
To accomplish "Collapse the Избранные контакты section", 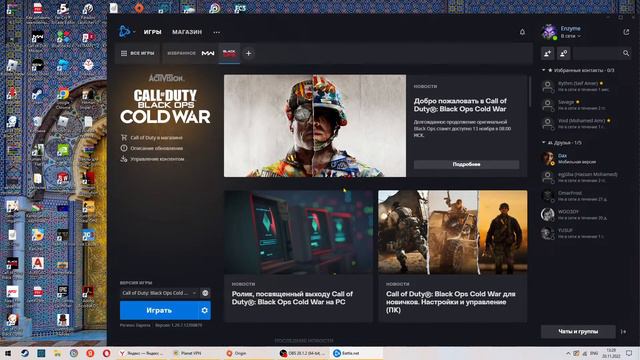I will pos(544,70).
